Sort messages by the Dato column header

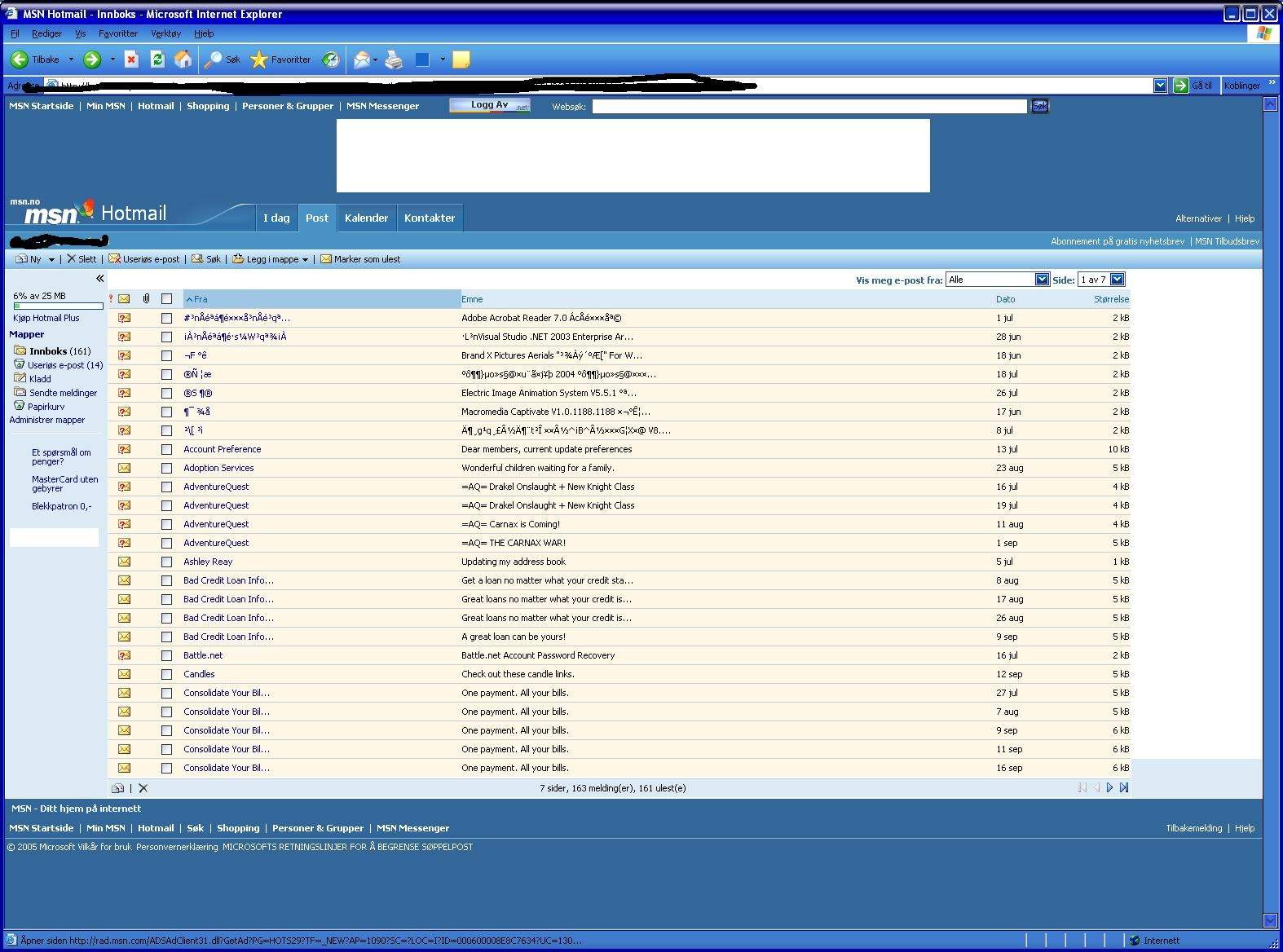pyautogui.click(x=1005, y=299)
